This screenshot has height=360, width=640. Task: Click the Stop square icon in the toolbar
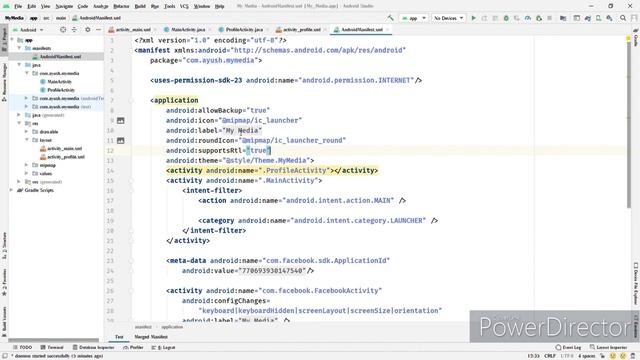click(x=549, y=18)
